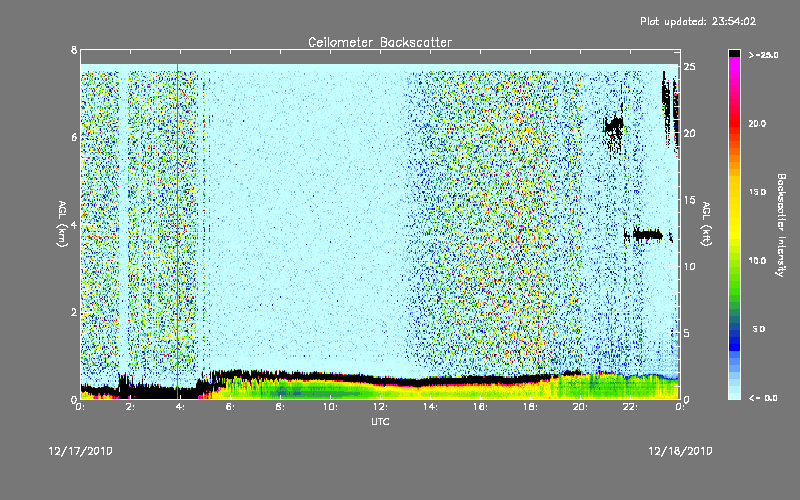Click the "18:" hour tick on UTC axis
The image size is (800, 500).
pyautogui.click(x=530, y=407)
